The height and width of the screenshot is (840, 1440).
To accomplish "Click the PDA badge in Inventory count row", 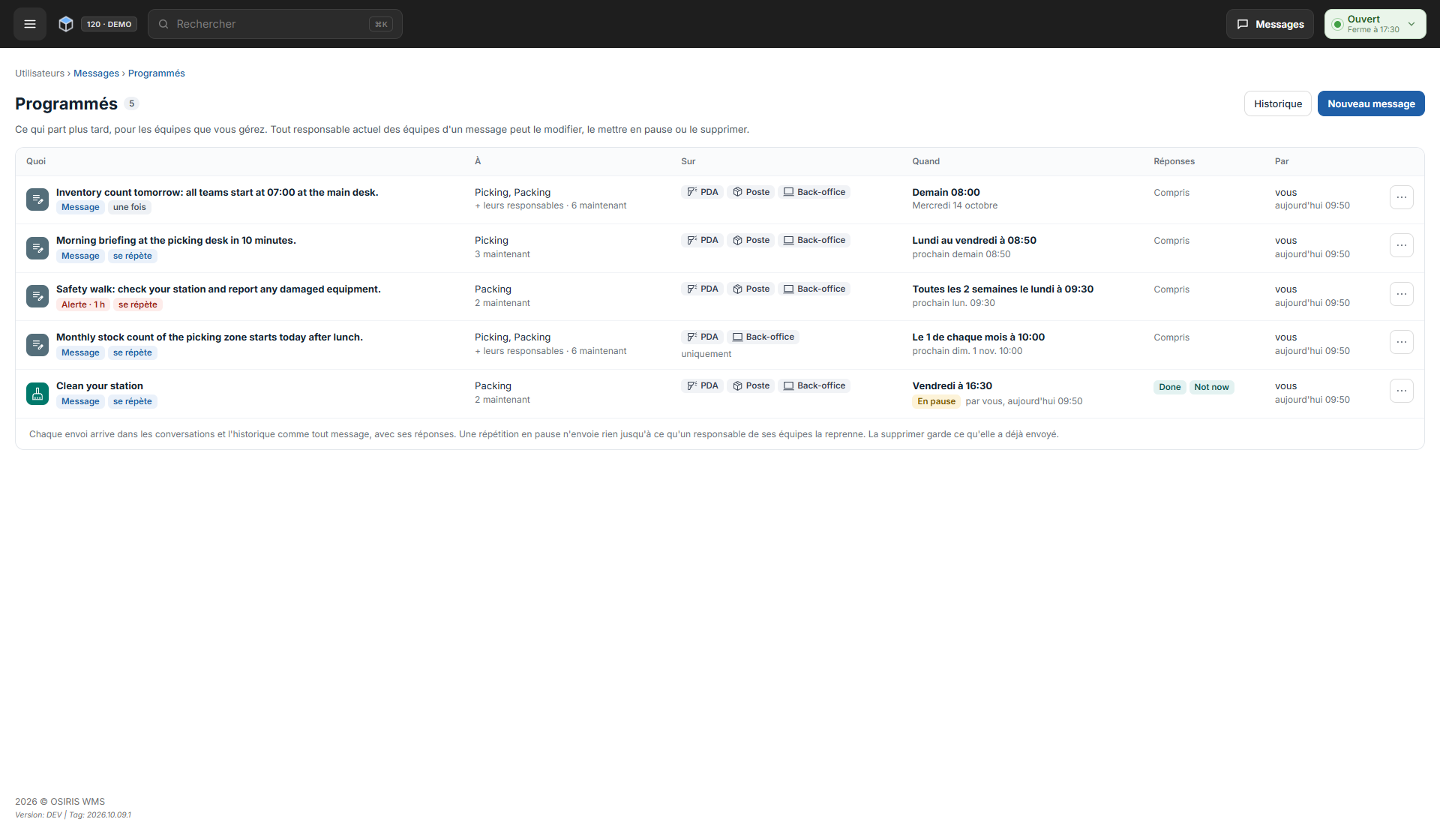I will (703, 192).
